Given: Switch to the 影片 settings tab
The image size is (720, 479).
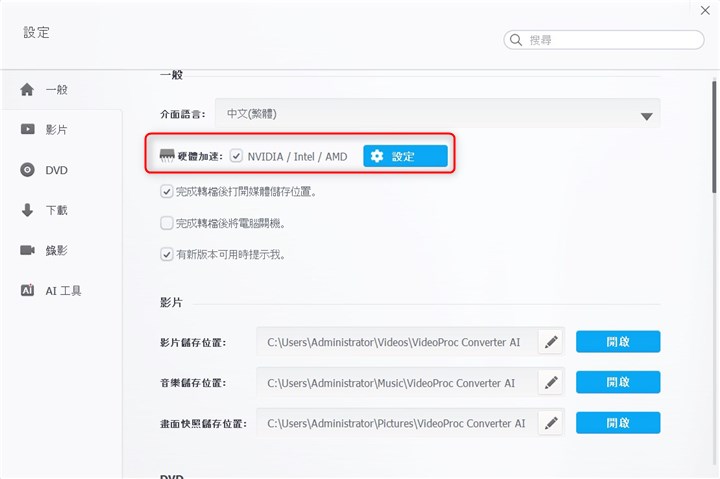Looking at the screenshot, I should (x=62, y=130).
